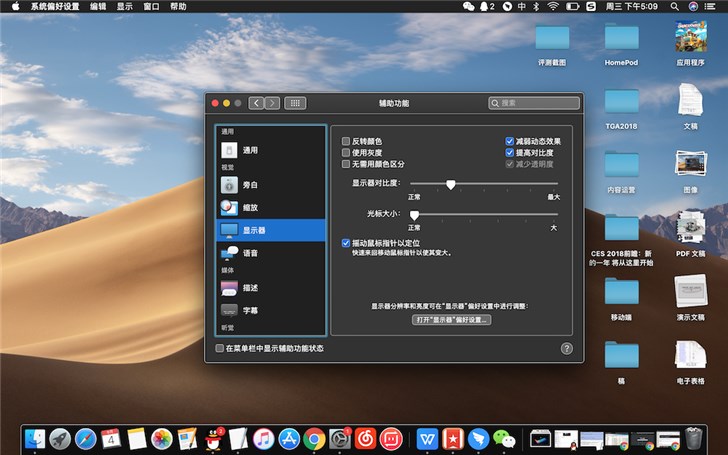Viewport: 728px width, 455px height.
Task: Open the 缩放 (Zoom) accessibility section
Action: (250, 208)
